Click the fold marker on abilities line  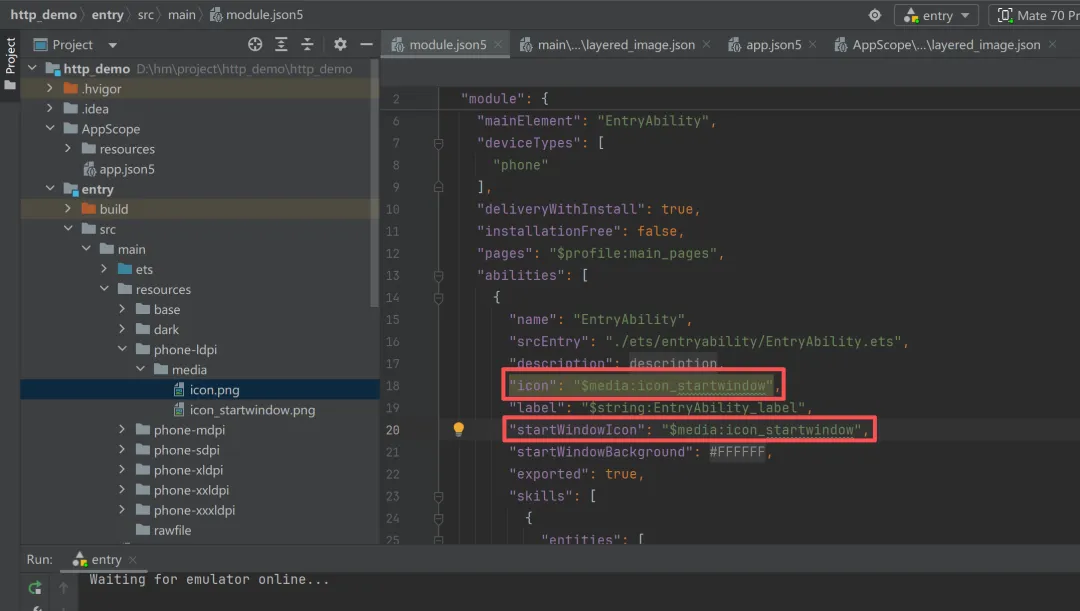tap(439, 276)
